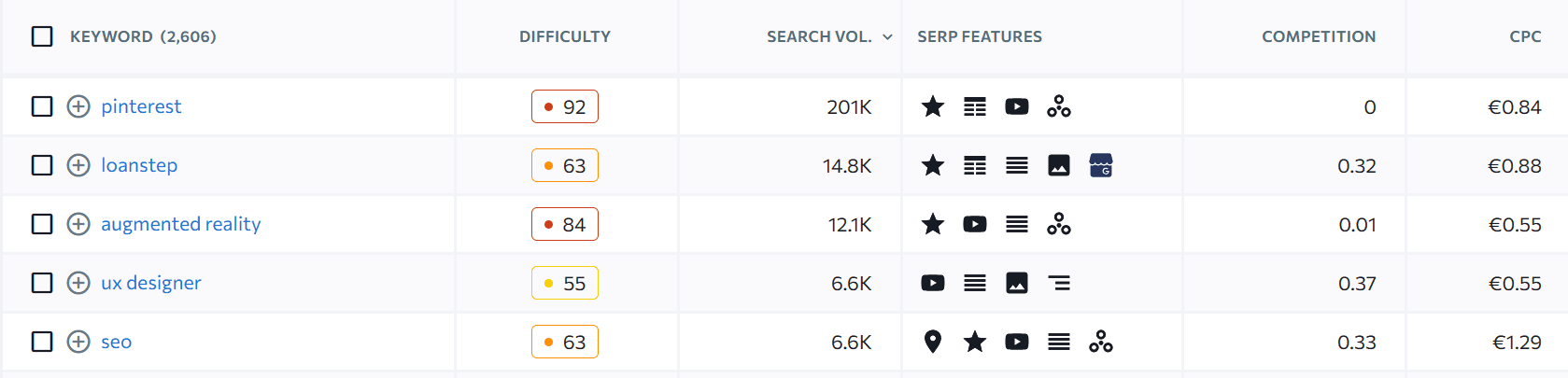Sort by Search Vol. using the chevron
1568x378 pixels.
887,37
